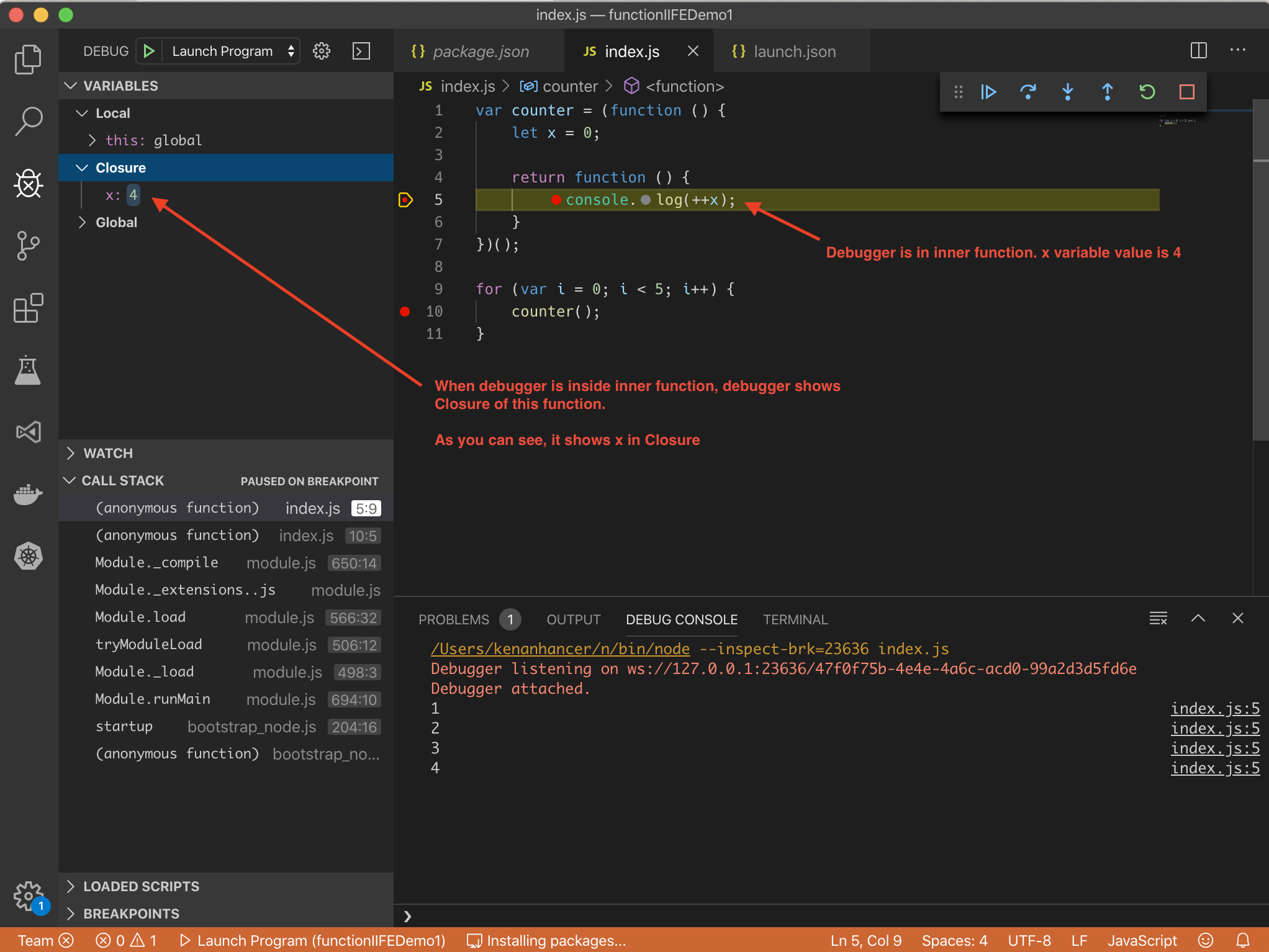This screenshot has width=1269, height=952.
Task: Click the Step Out debug button
Action: [x=1107, y=92]
